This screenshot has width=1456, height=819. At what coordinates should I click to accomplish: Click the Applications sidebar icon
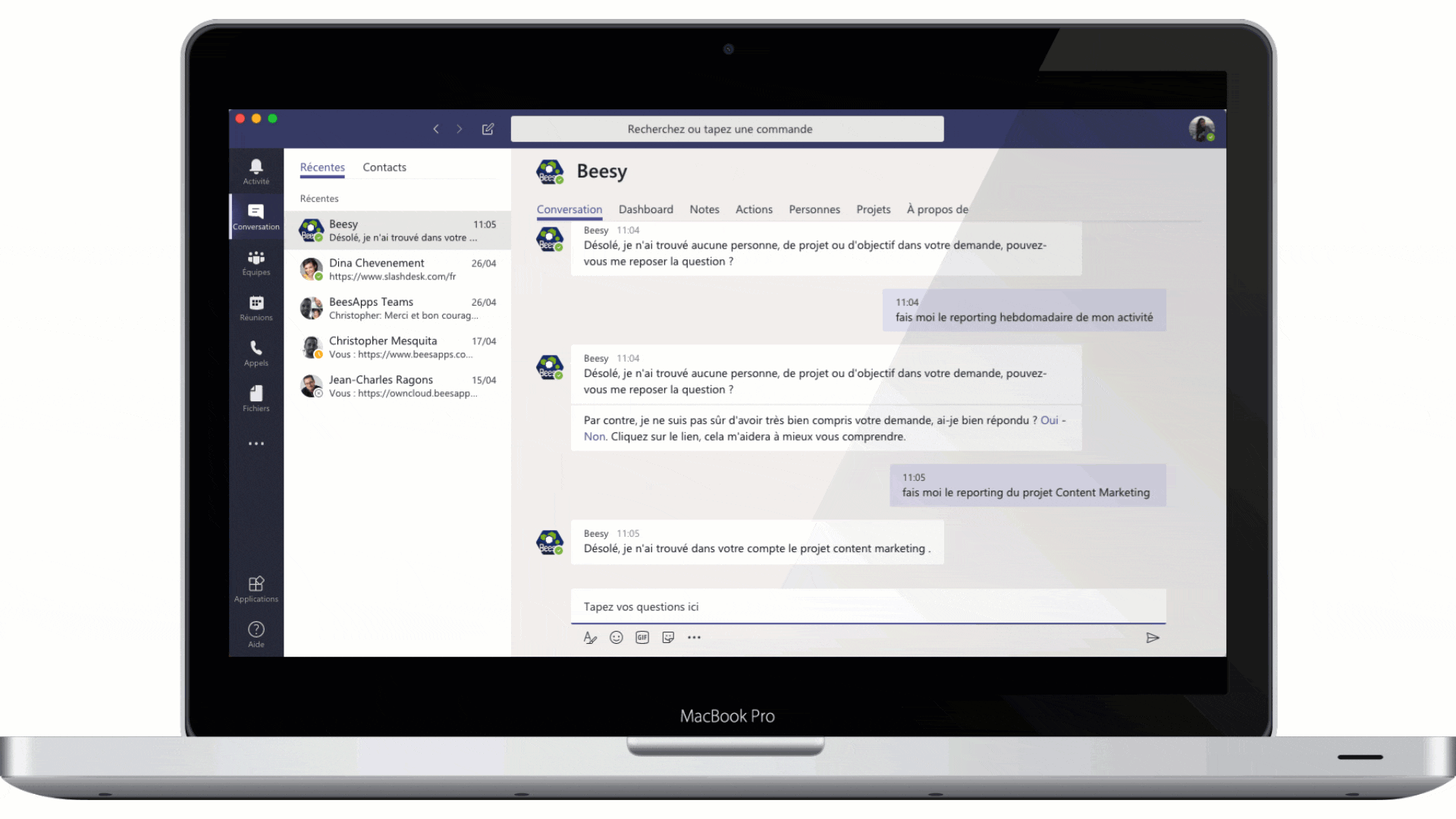pyautogui.click(x=256, y=584)
